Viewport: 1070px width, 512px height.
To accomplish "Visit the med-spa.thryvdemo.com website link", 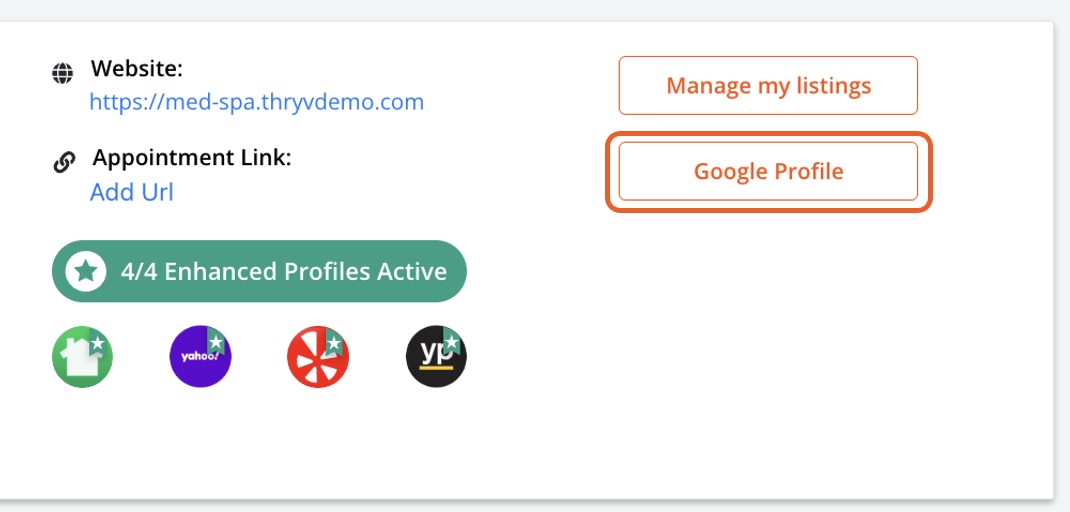I will coord(256,102).
